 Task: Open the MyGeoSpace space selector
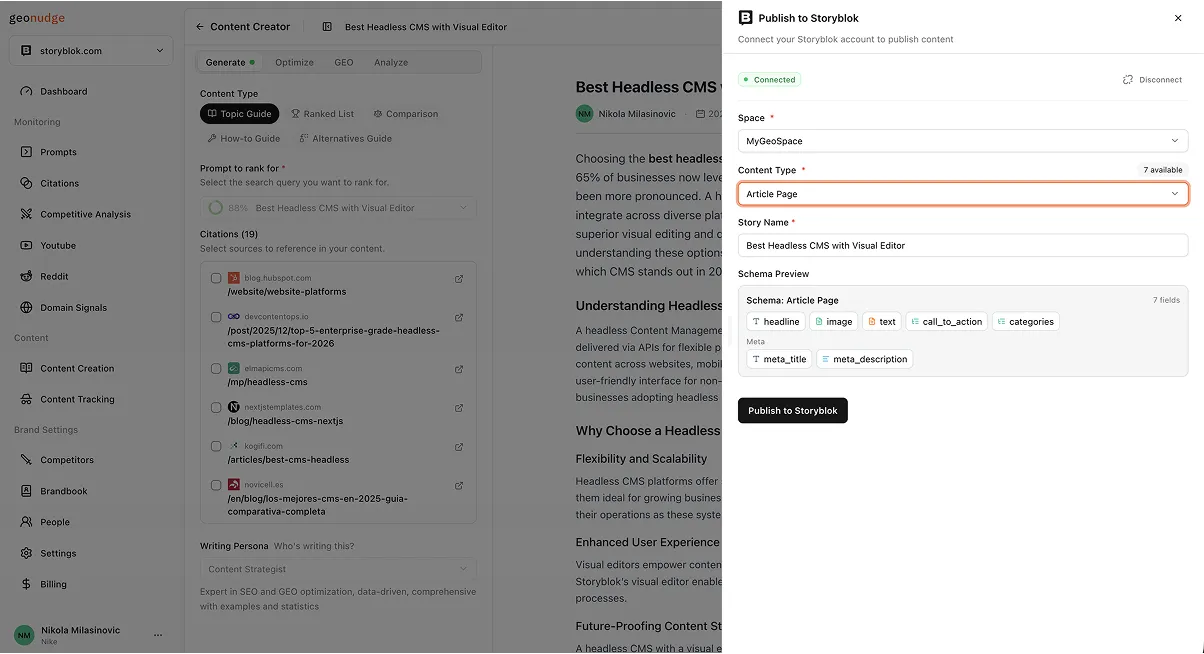tap(961, 140)
